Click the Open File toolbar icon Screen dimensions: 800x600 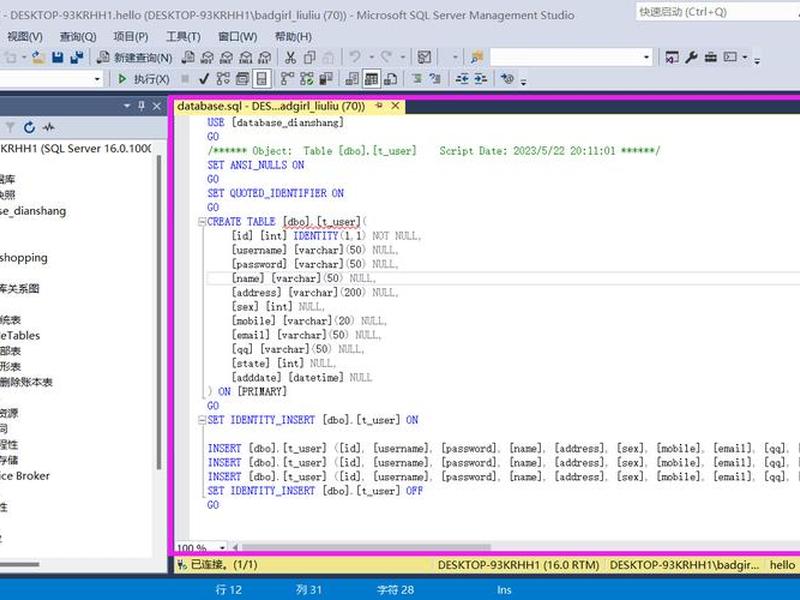tap(38, 57)
